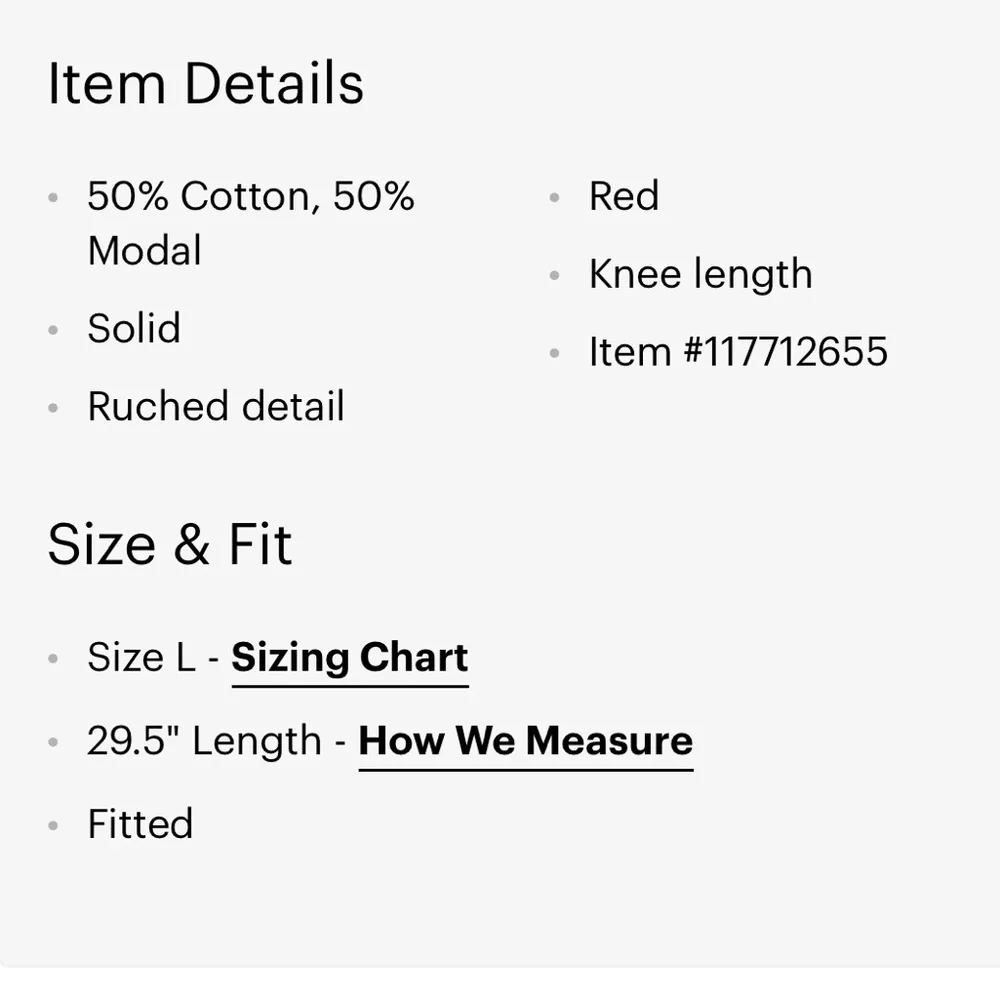Click the Item #117712655 number

[x=738, y=352]
